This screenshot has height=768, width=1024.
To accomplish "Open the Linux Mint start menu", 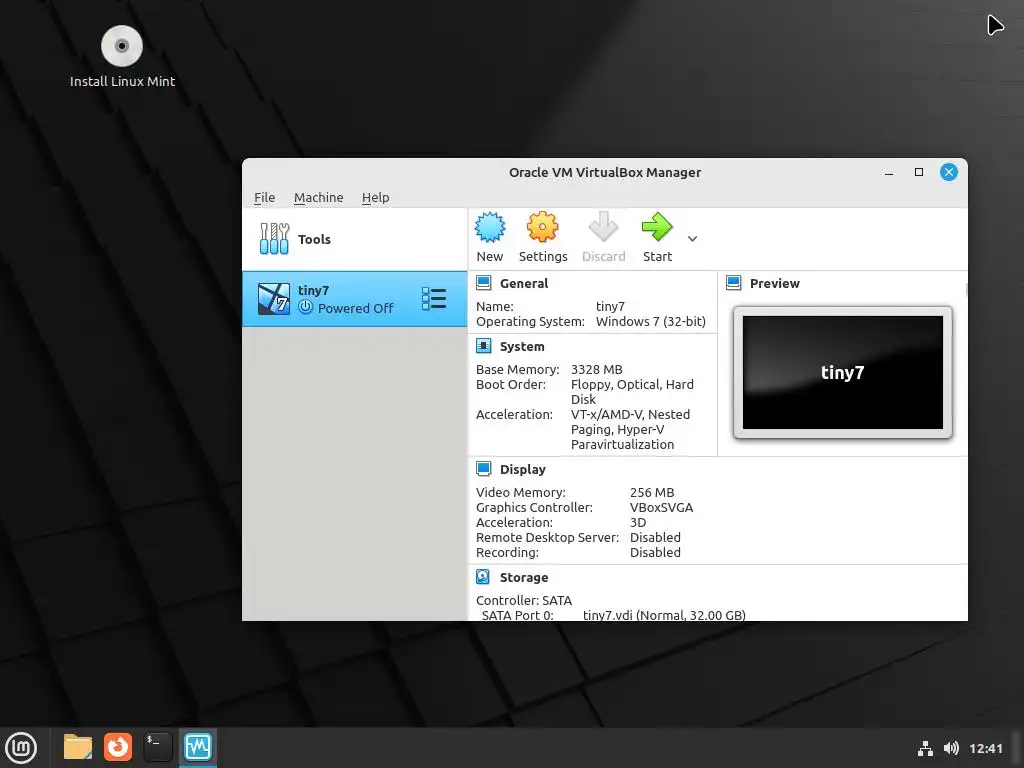I will pos(21,747).
